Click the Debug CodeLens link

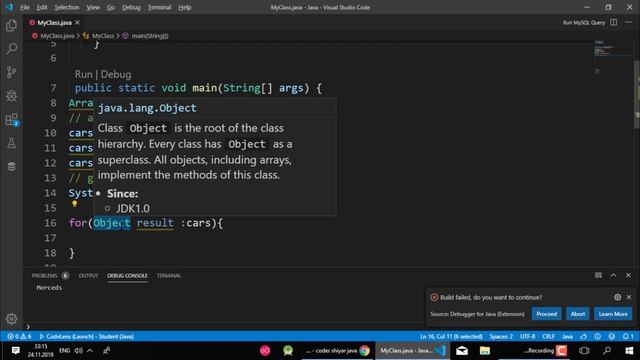click(x=116, y=74)
